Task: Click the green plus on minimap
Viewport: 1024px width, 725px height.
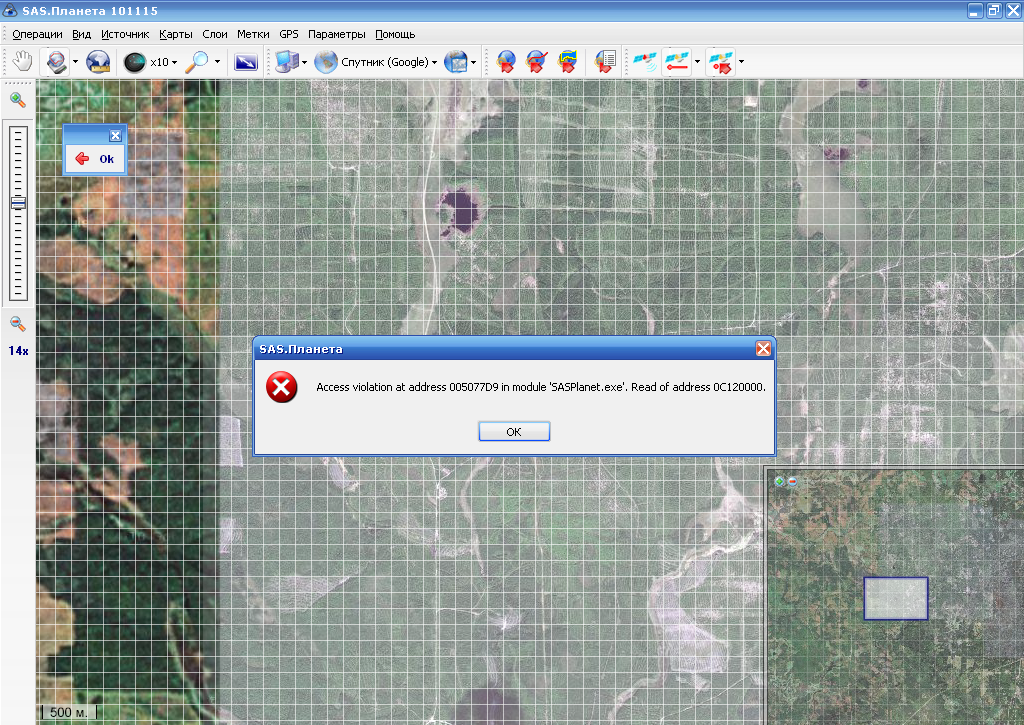Action: pyautogui.click(x=779, y=482)
